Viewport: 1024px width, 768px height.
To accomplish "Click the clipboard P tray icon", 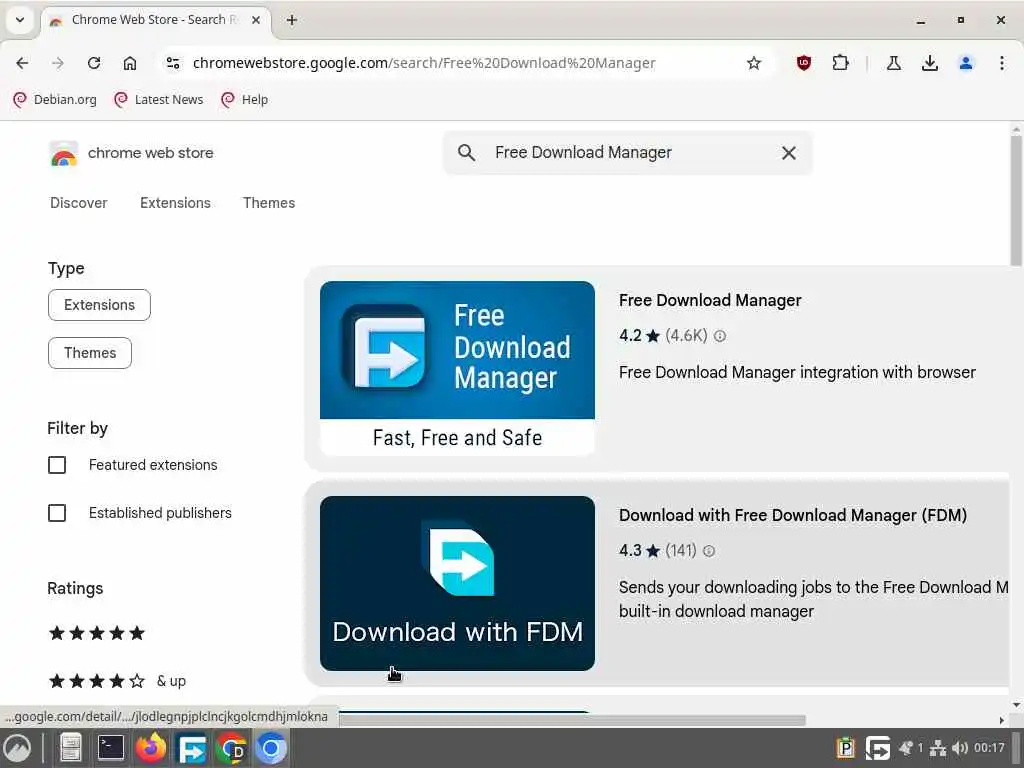I will tap(845, 747).
